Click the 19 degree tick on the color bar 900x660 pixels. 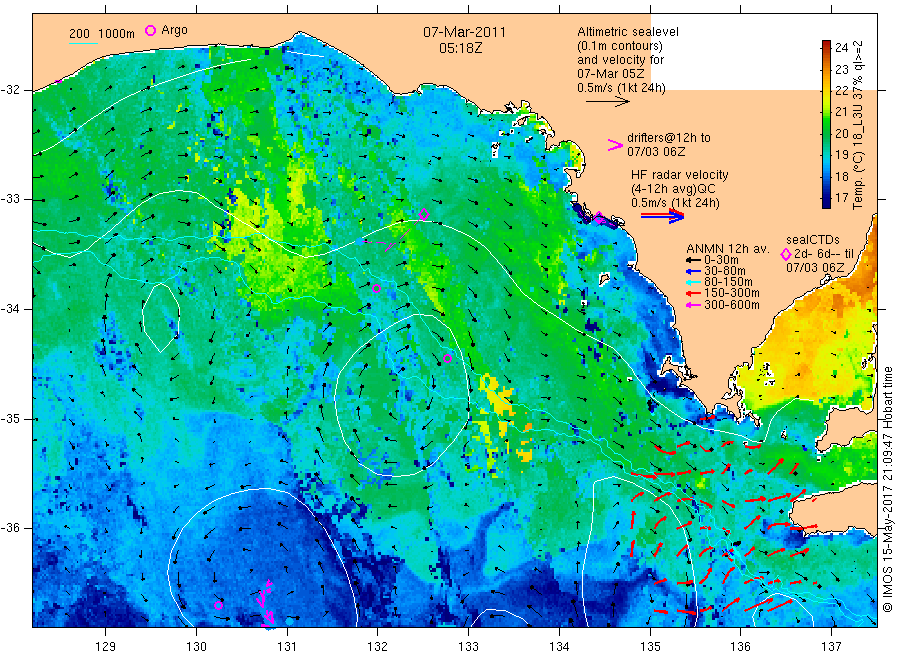pyautogui.click(x=841, y=155)
